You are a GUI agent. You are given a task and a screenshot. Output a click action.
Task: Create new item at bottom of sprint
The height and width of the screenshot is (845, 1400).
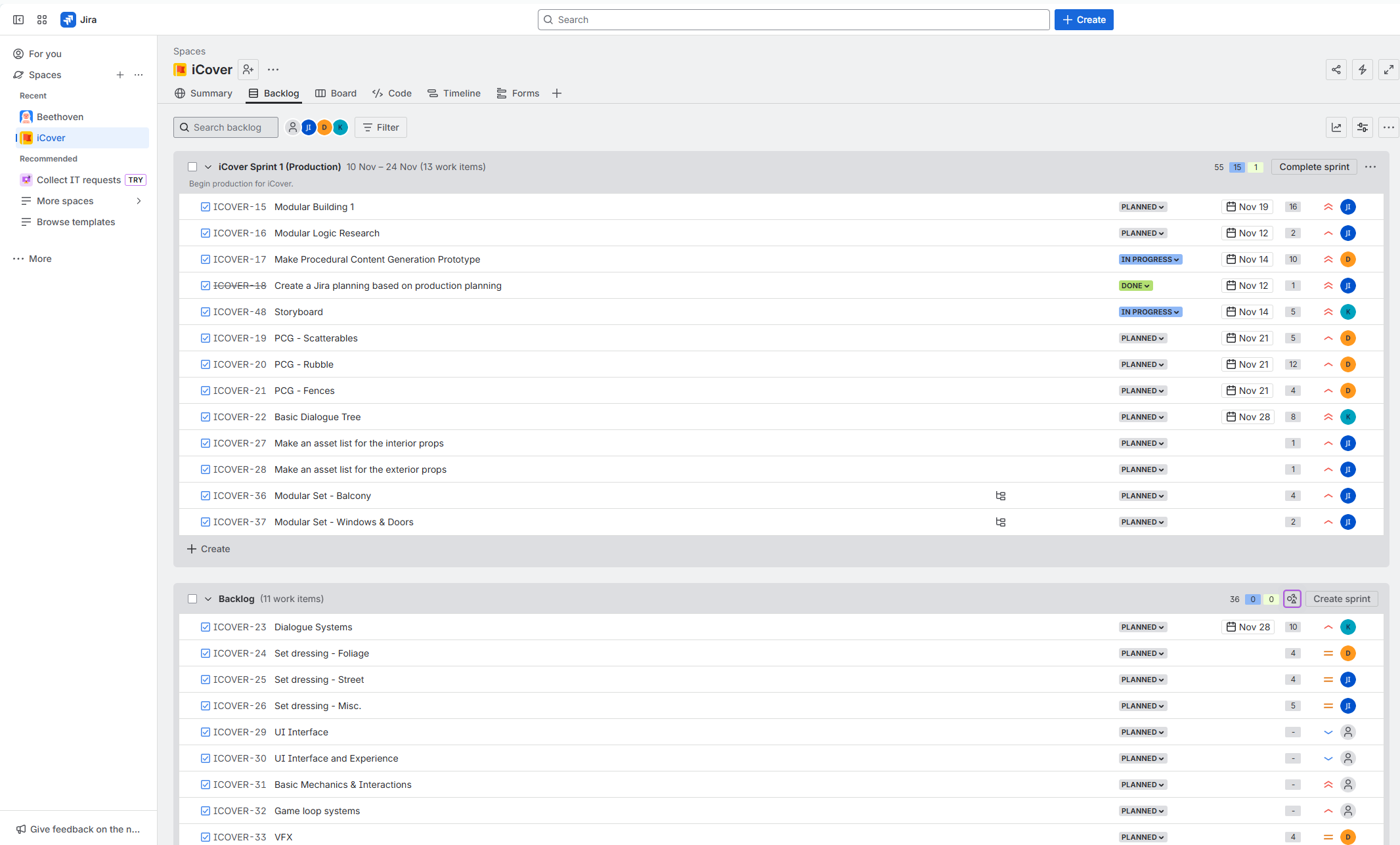209,549
